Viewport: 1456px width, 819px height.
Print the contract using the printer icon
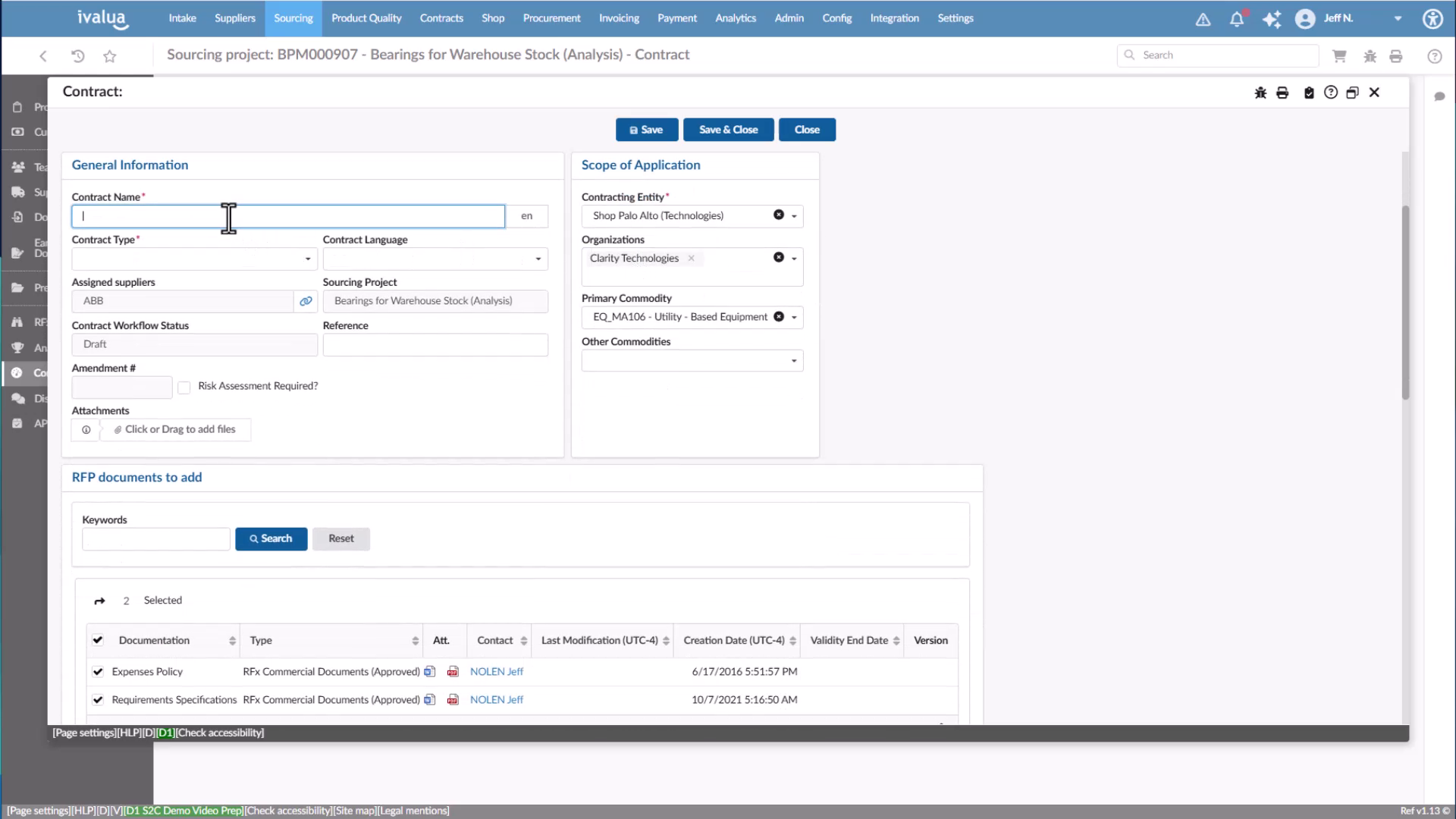(1282, 92)
